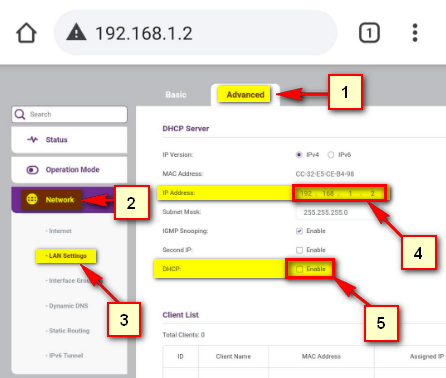446x378 pixels.
Task: Click the address bar showing 192.168.1.2
Action: point(196,33)
